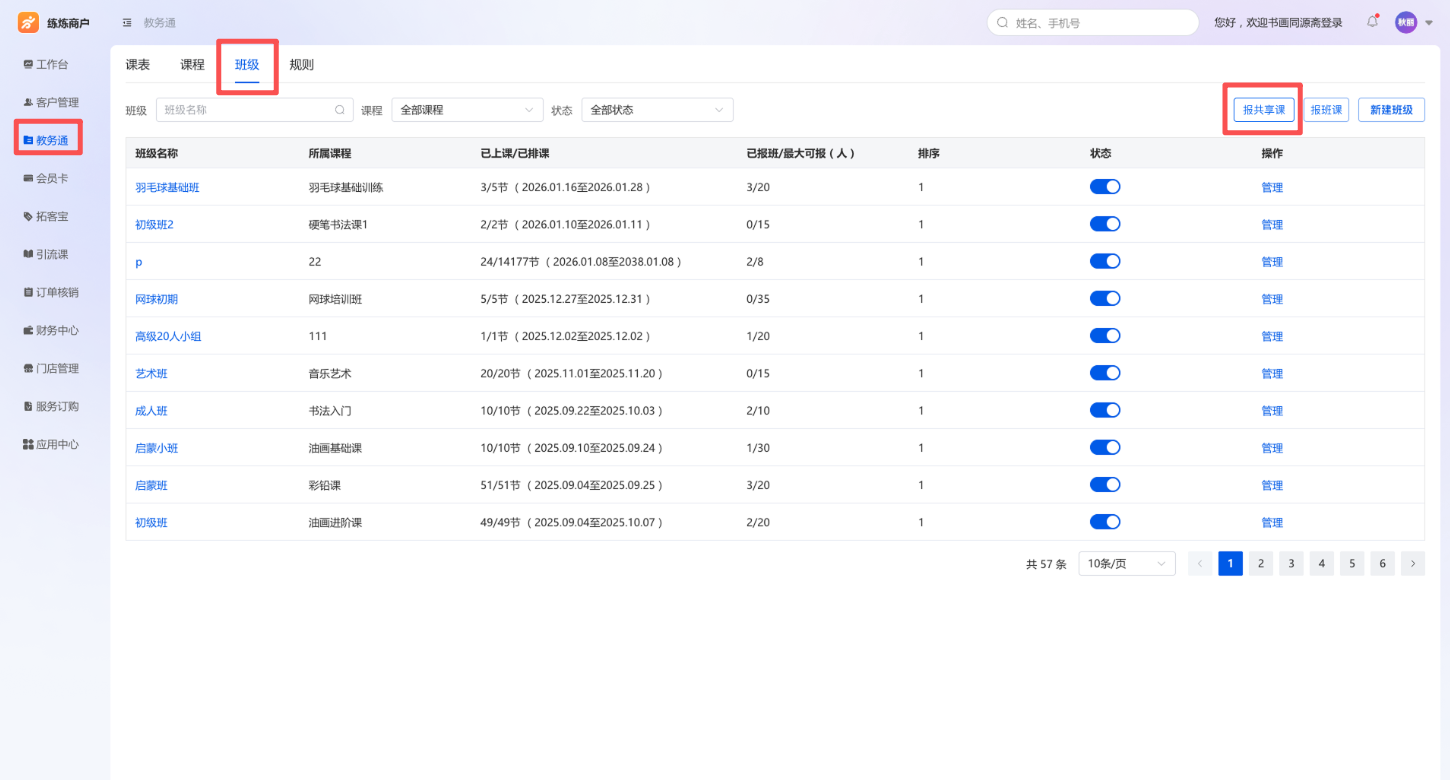
Task: Click the notification bell icon
Action: click(1372, 22)
